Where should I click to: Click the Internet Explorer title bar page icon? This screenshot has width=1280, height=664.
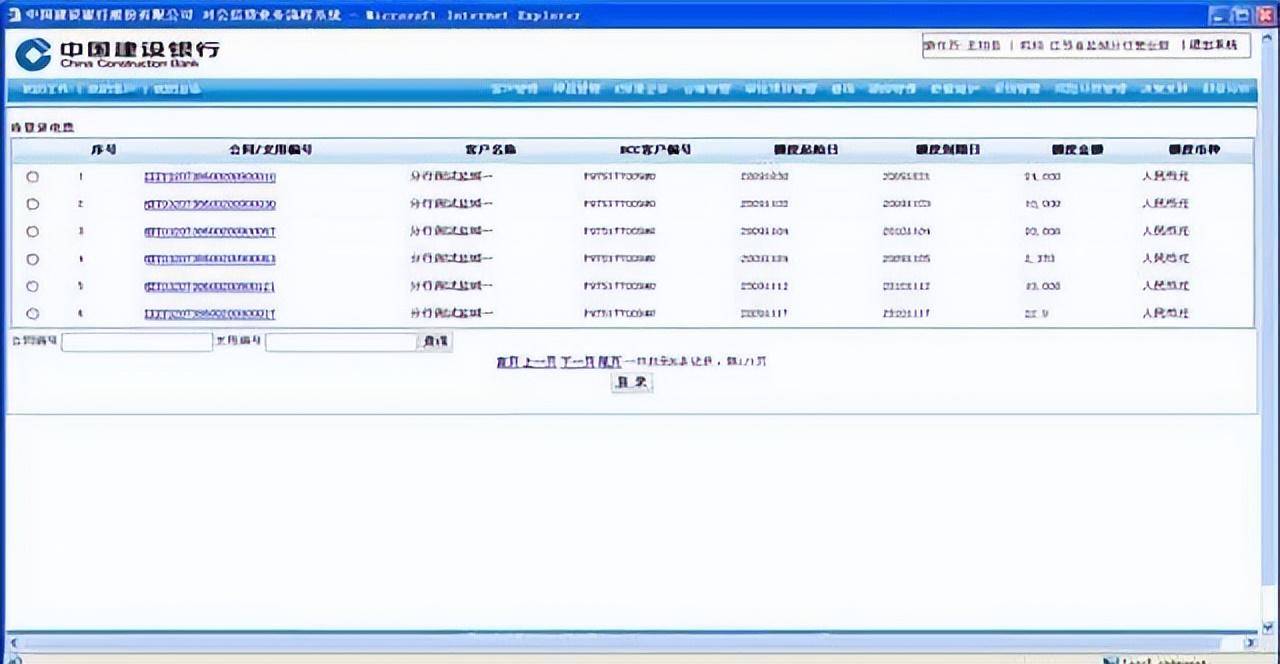[14, 15]
